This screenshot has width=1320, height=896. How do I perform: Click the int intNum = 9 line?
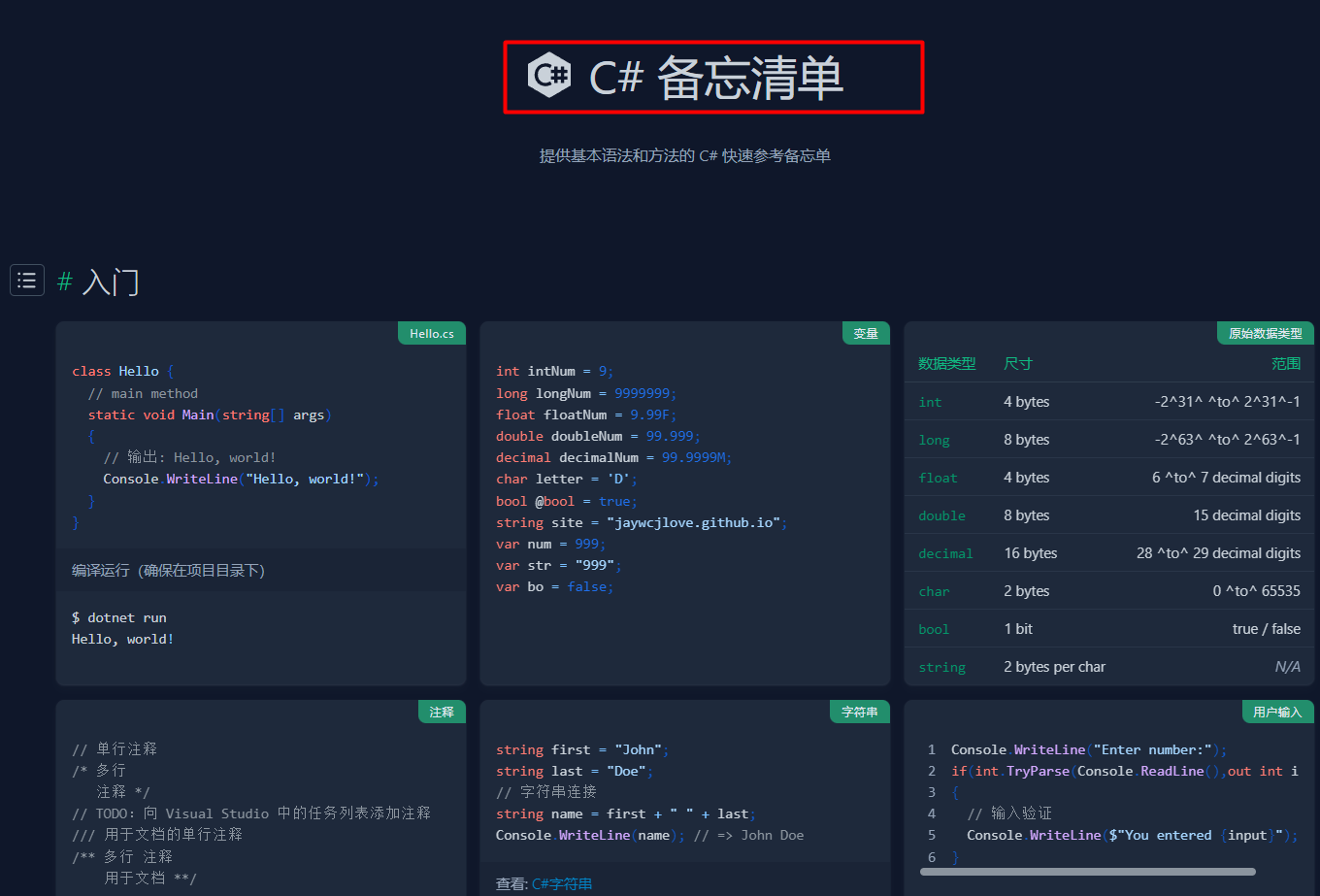coord(555,371)
